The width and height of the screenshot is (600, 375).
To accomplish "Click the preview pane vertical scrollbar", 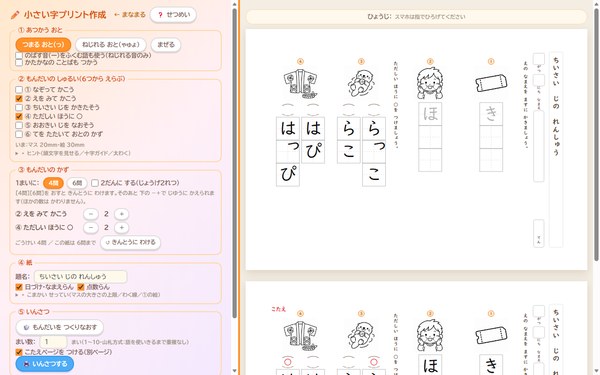I will click(596, 134).
